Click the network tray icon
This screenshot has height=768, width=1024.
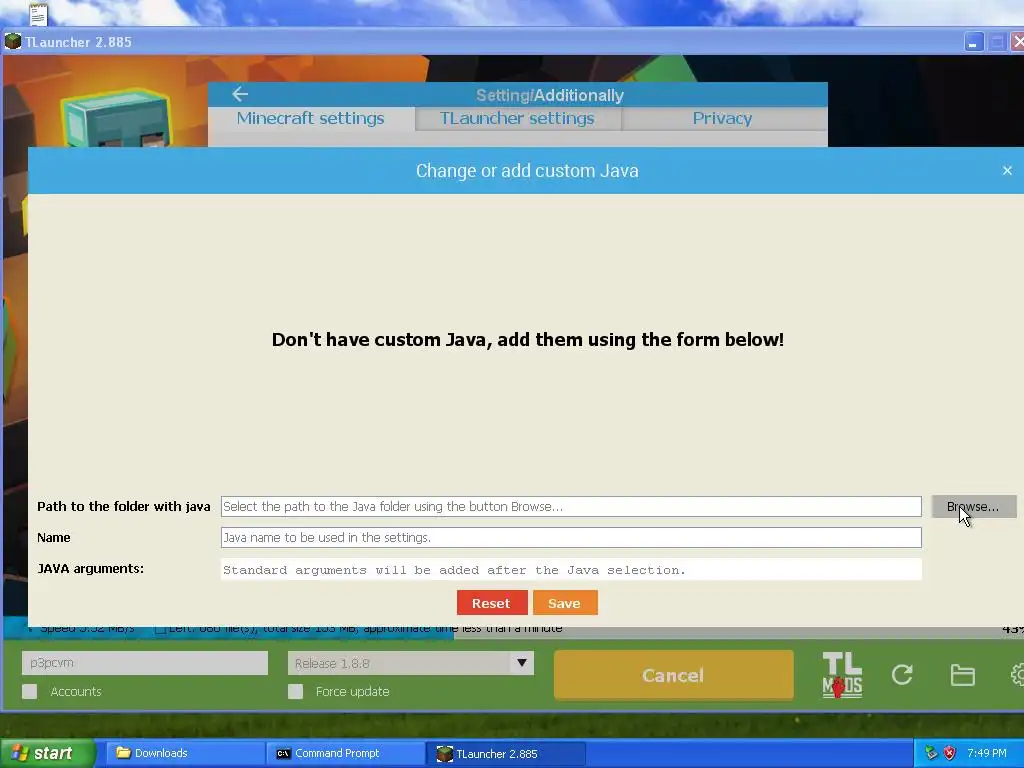coord(931,753)
